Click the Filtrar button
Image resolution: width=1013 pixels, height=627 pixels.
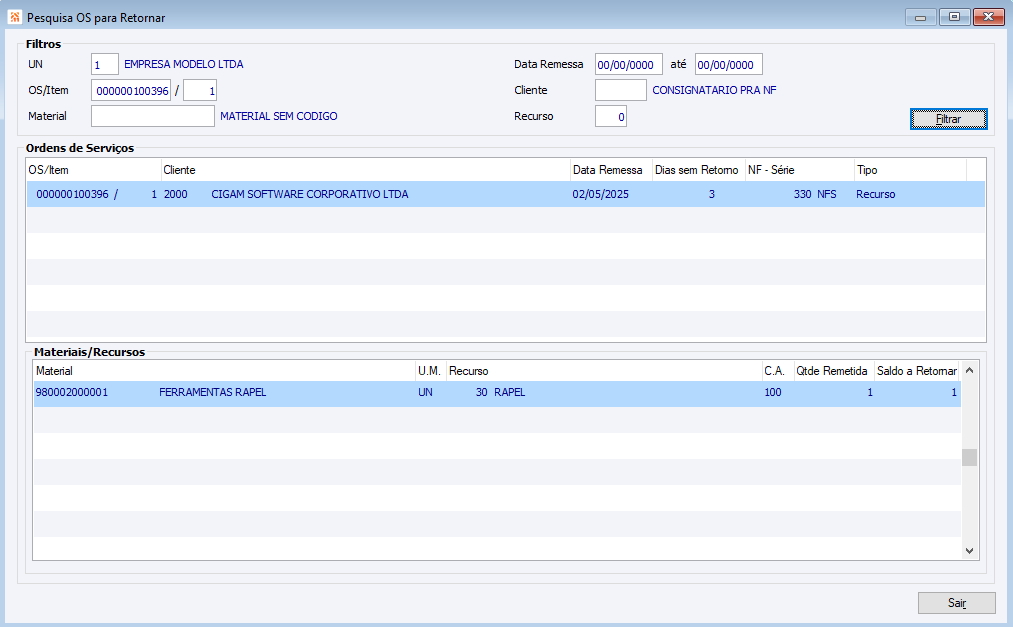[948, 119]
